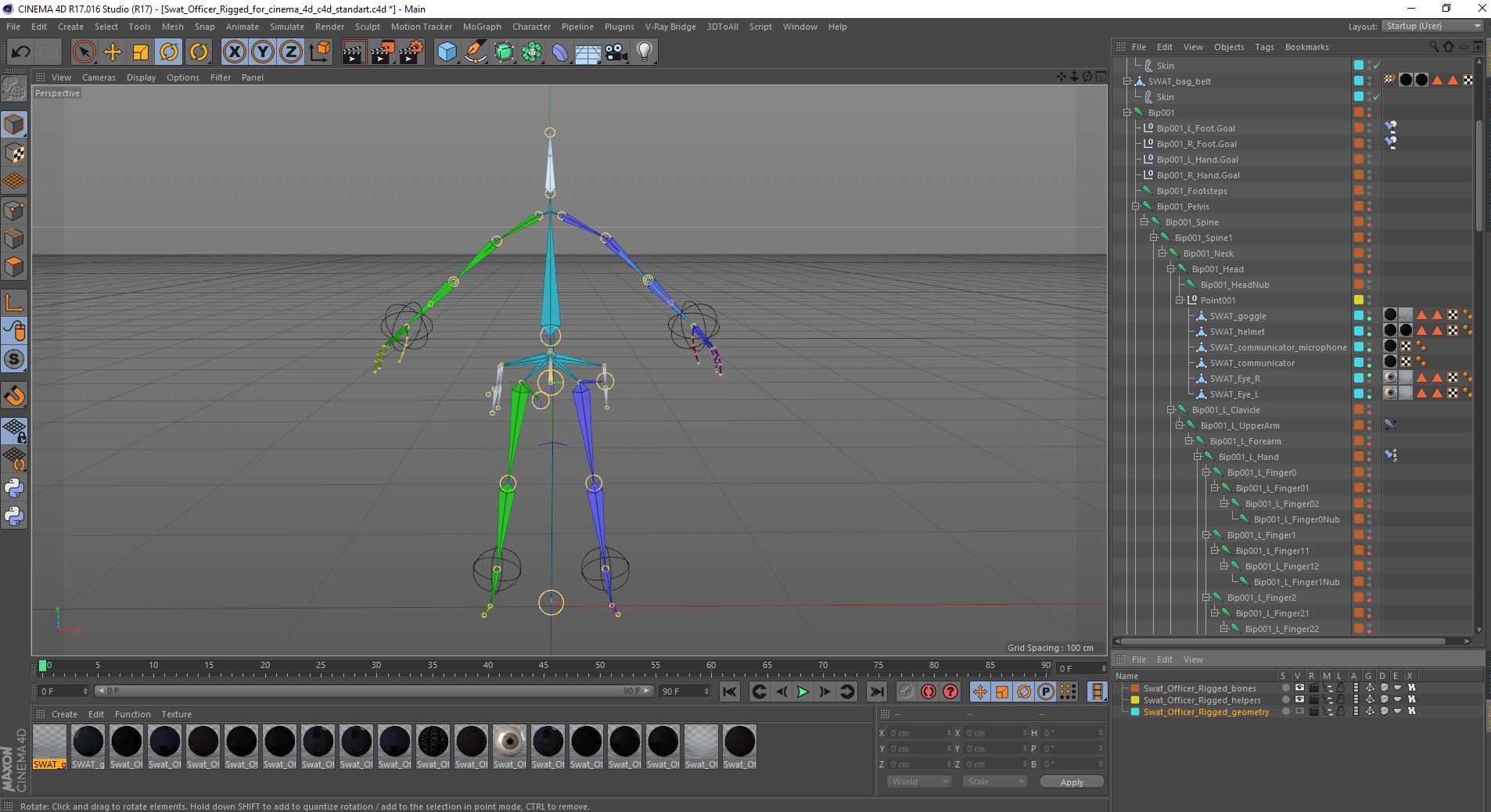The height and width of the screenshot is (812, 1491).
Task: Collapse Bip001_L_Clavicle node
Action: coord(1171,410)
